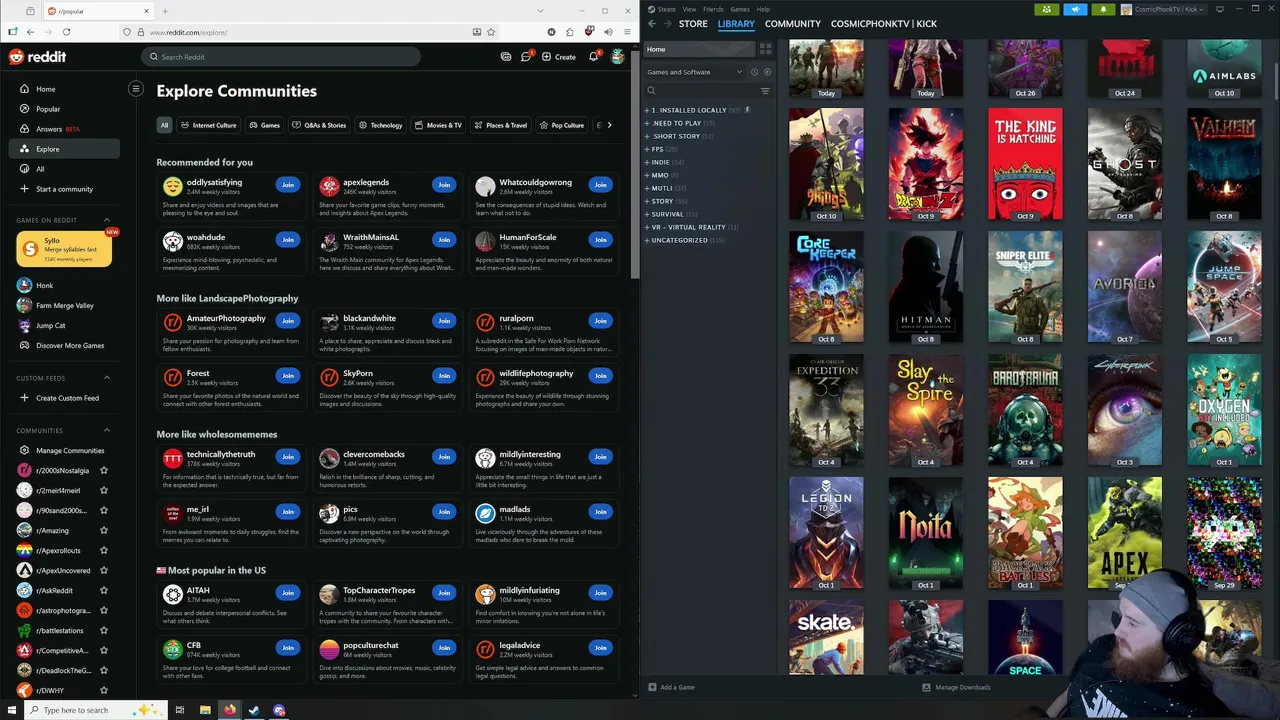Click the Search Reddit field
Screen dimensions: 1280x720
click(281, 57)
